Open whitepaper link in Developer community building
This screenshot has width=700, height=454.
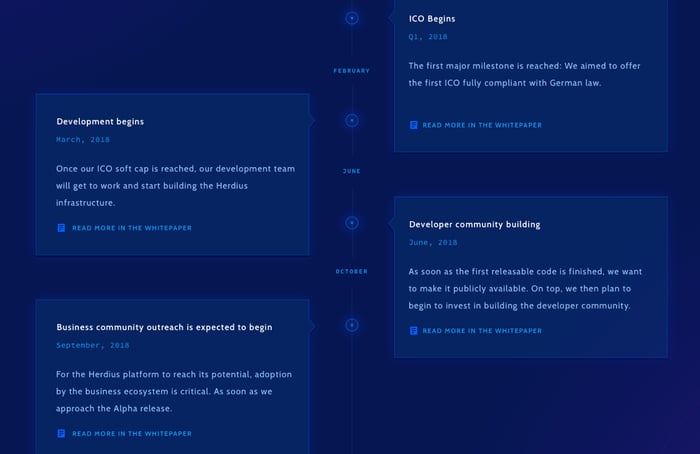click(482, 330)
